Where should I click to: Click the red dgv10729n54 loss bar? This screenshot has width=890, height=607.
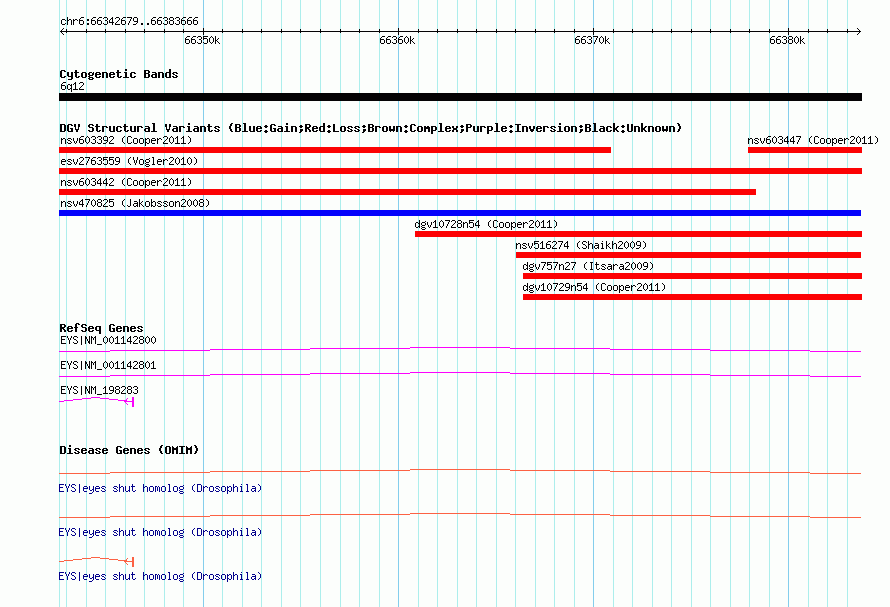[x=692, y=297]
